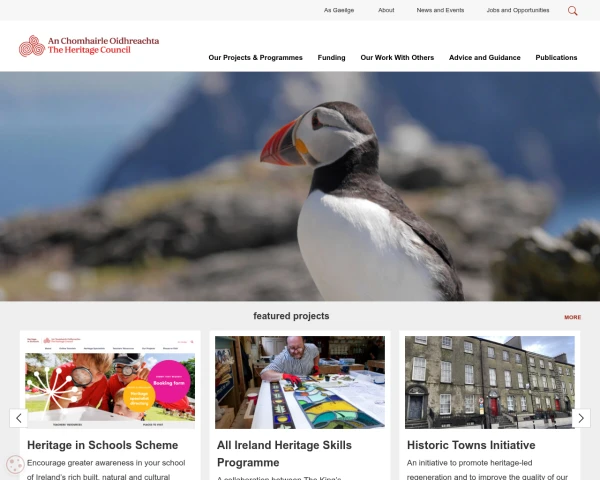
Task: Click the puffin hero banner image
Action: (x=300, y=186)
